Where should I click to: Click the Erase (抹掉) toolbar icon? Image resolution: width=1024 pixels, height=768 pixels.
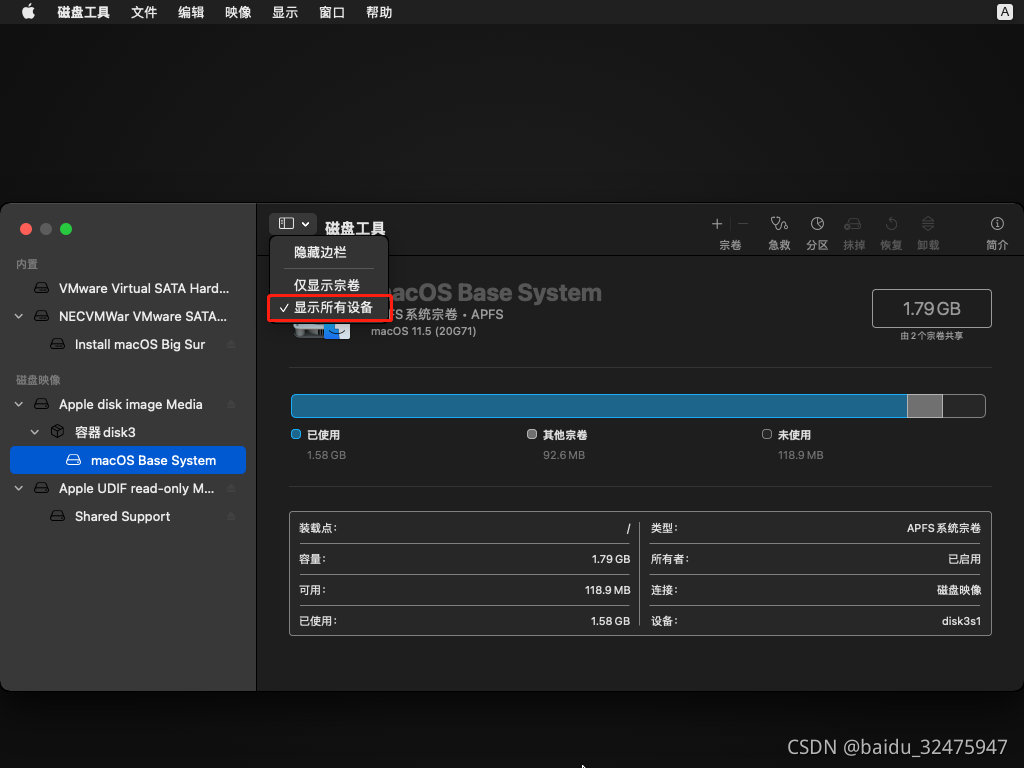click(853, 224)
